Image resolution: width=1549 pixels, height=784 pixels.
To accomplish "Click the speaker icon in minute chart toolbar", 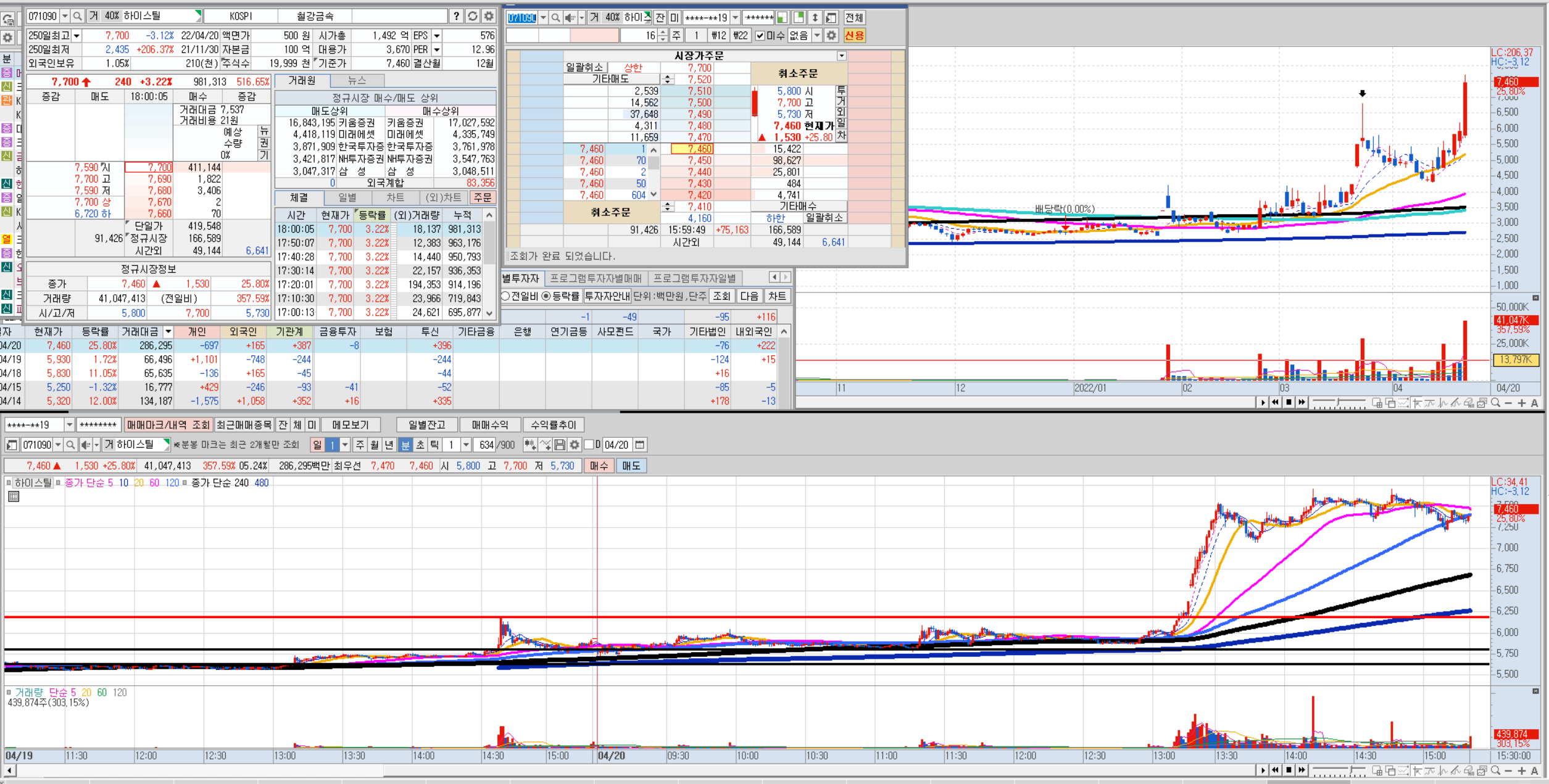I will 86,445.
